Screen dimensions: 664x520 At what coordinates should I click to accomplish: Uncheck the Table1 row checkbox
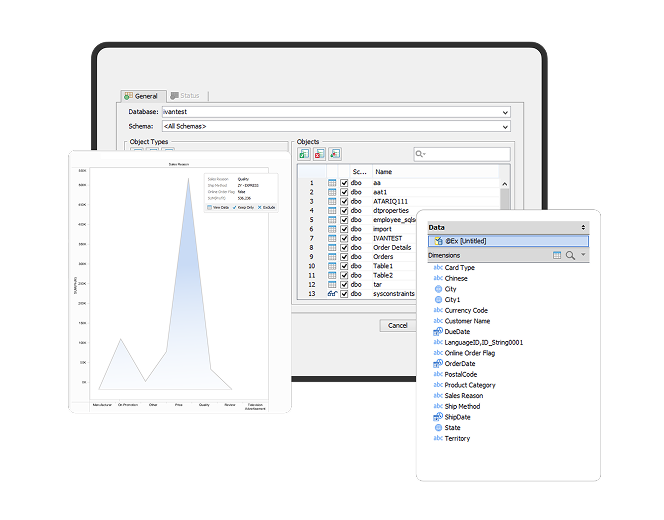point(344,266)
